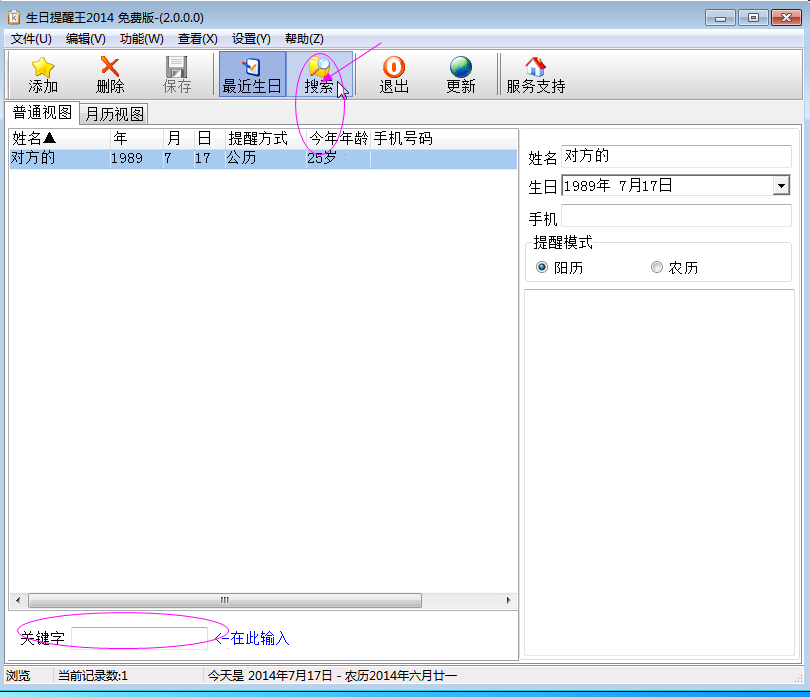
Task: Click the scrollbar left arrow
Action: tap(18, 600)
